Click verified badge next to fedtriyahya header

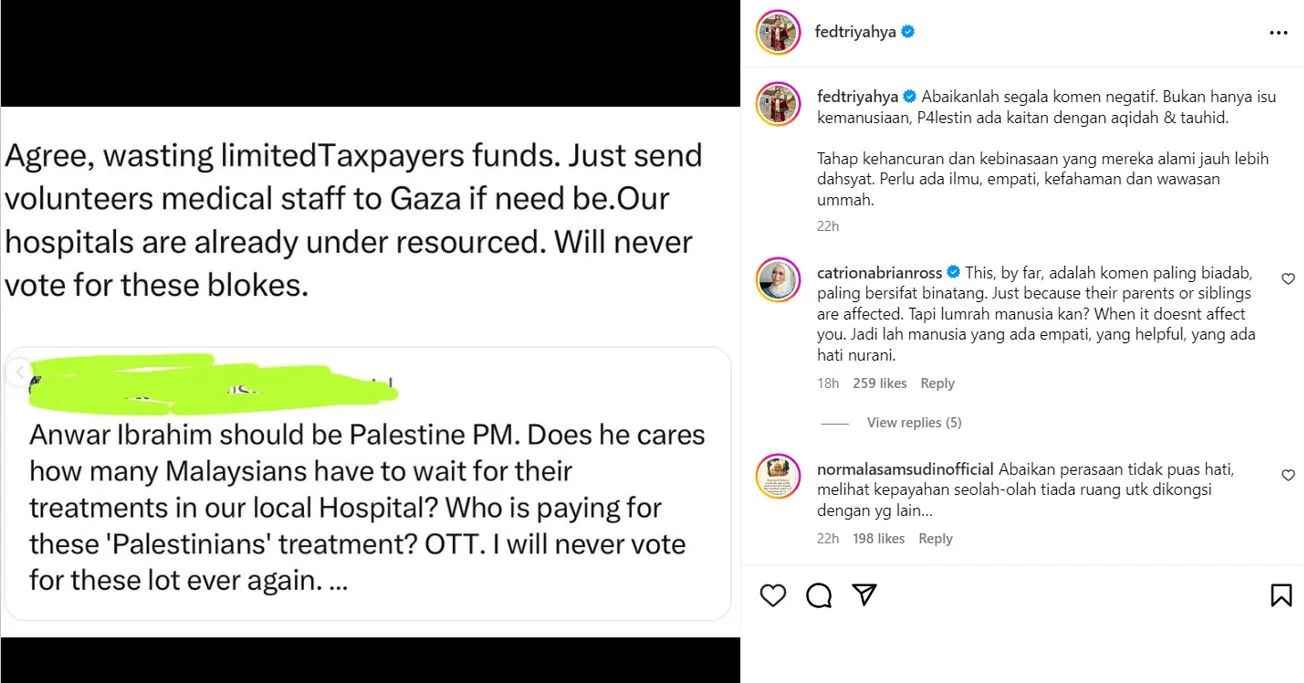pyautogui.click(x=908, y=32)
